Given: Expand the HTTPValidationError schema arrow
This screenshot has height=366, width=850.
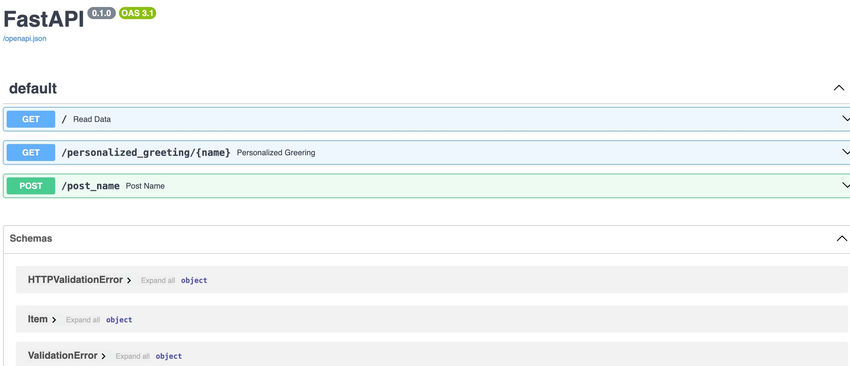Looking at the screenshot, I should 129,280.
